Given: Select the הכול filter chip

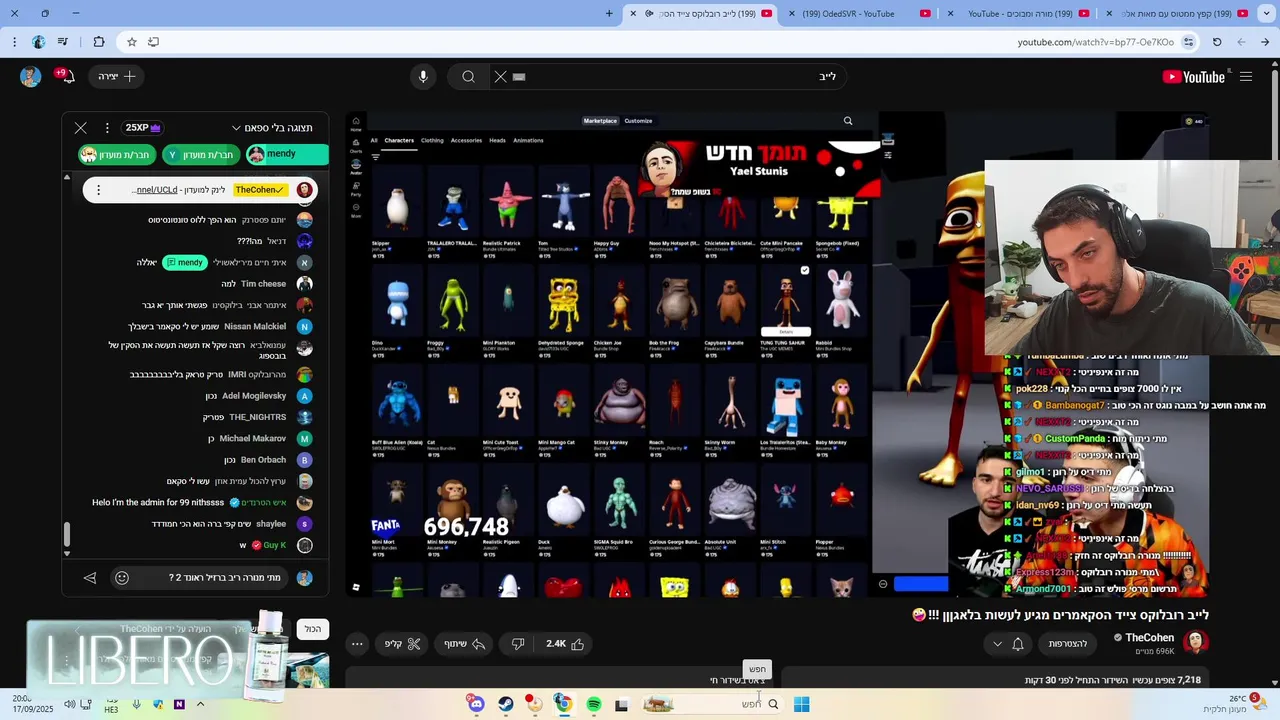Looking at the screenshot, I should point(313,629).
